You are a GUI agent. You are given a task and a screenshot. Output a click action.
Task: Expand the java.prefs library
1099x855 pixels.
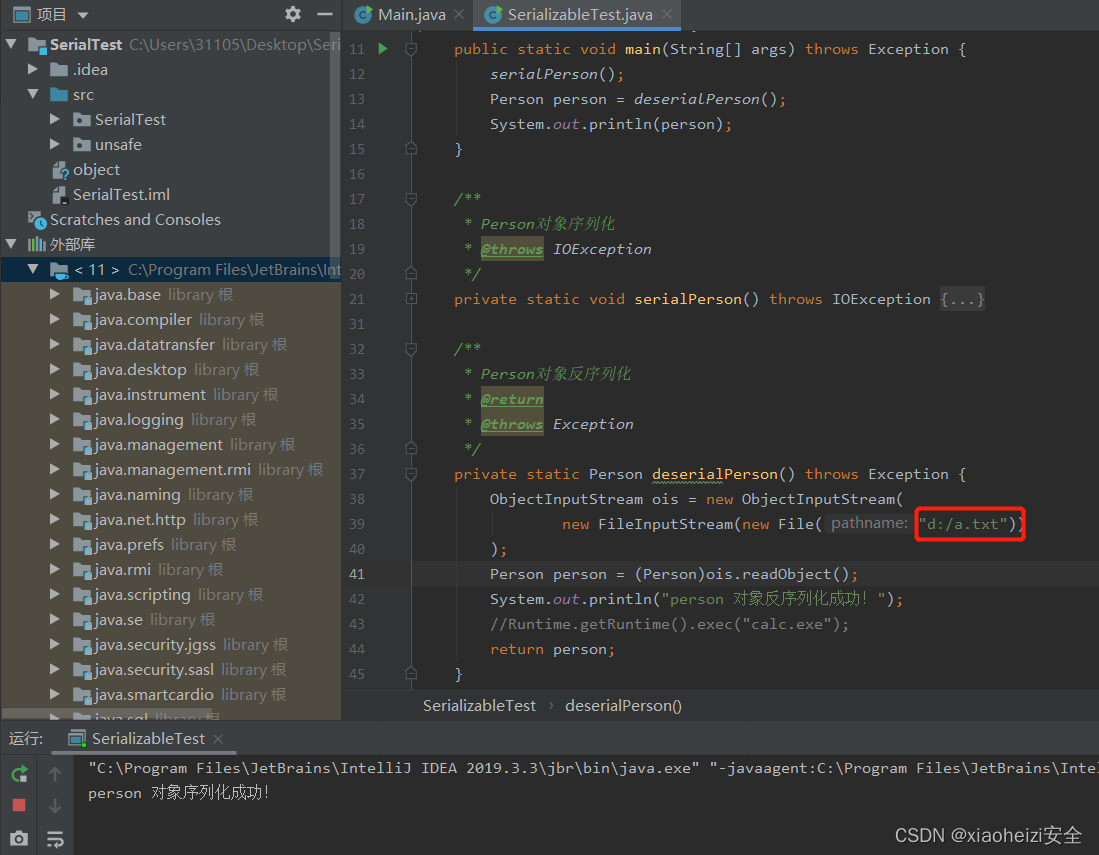tap(54, 544)
